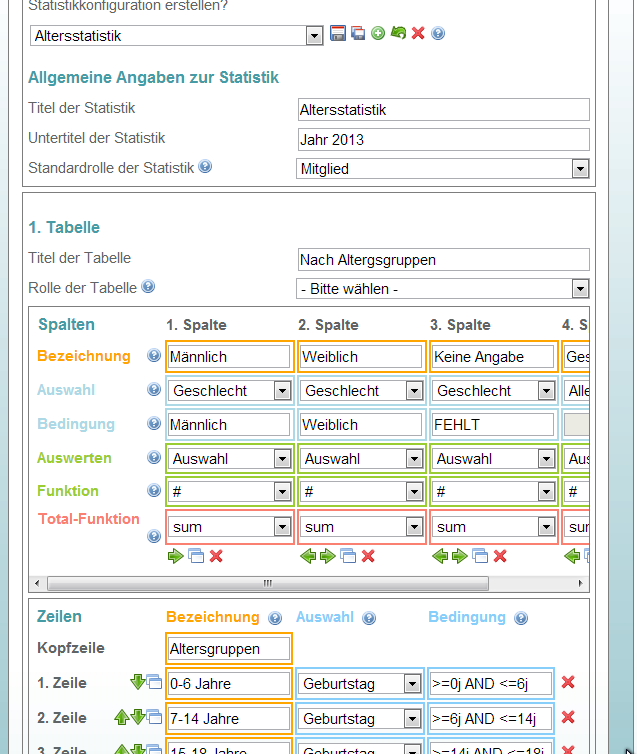
Task: Click the columns horizontal scrollbar thumb
Action: coord(267,583)
